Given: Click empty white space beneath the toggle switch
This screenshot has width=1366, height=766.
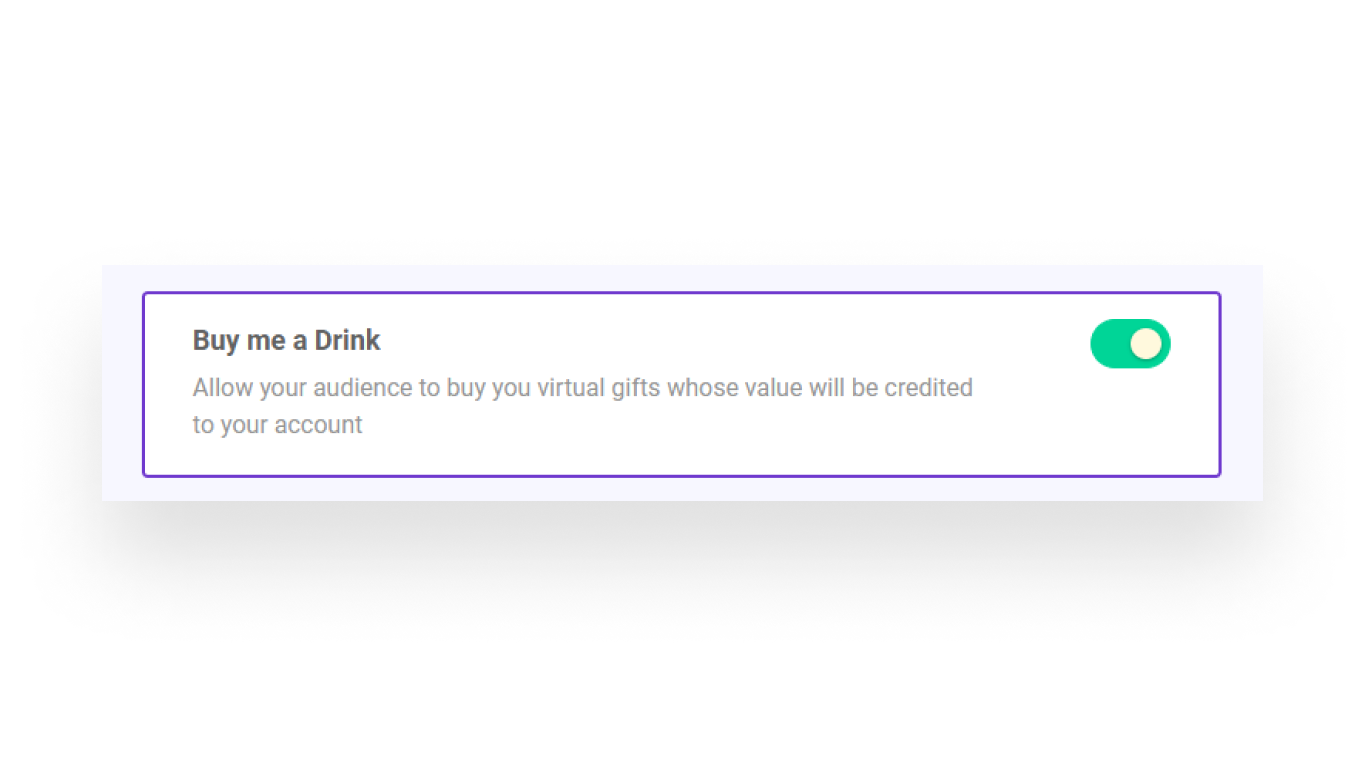Looking at the screenshot, I should (x=1130, y=420).
